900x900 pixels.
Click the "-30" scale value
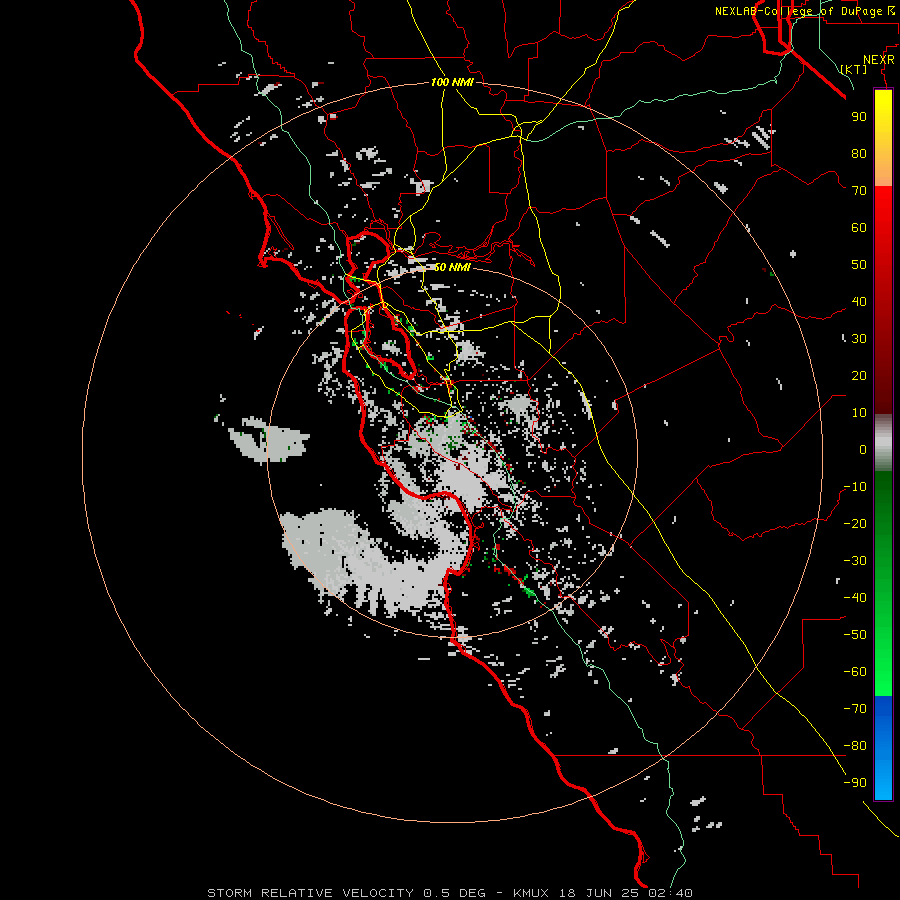[855, 561]
